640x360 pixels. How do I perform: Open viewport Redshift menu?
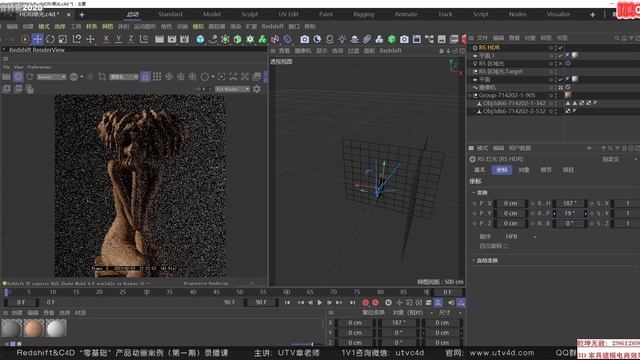point(390,51)
